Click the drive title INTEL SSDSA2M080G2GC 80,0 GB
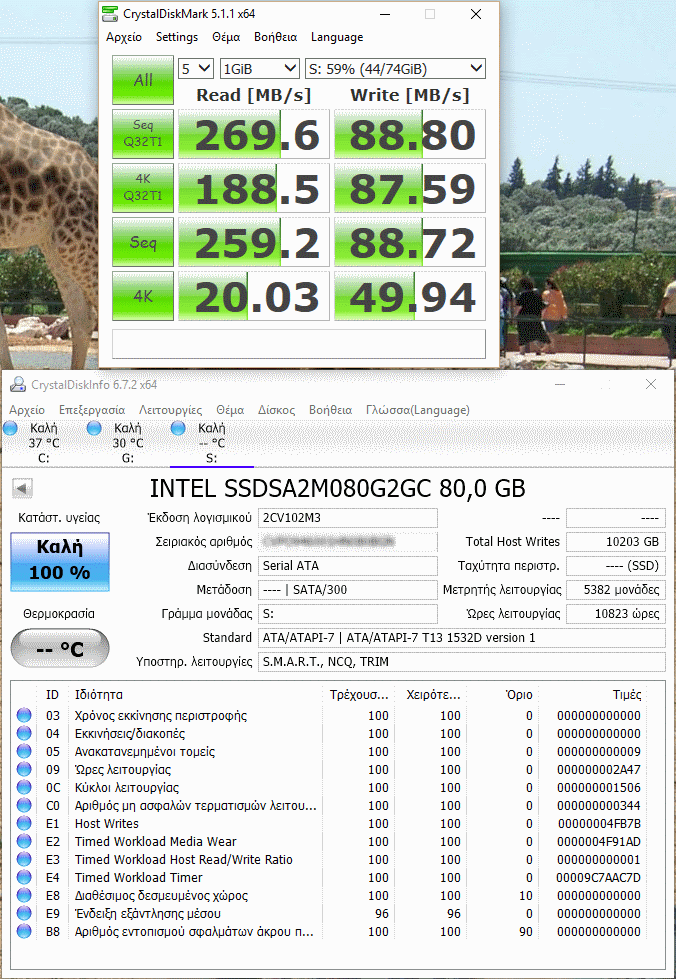This screenshot has width=676, height=979. point(338,488)
